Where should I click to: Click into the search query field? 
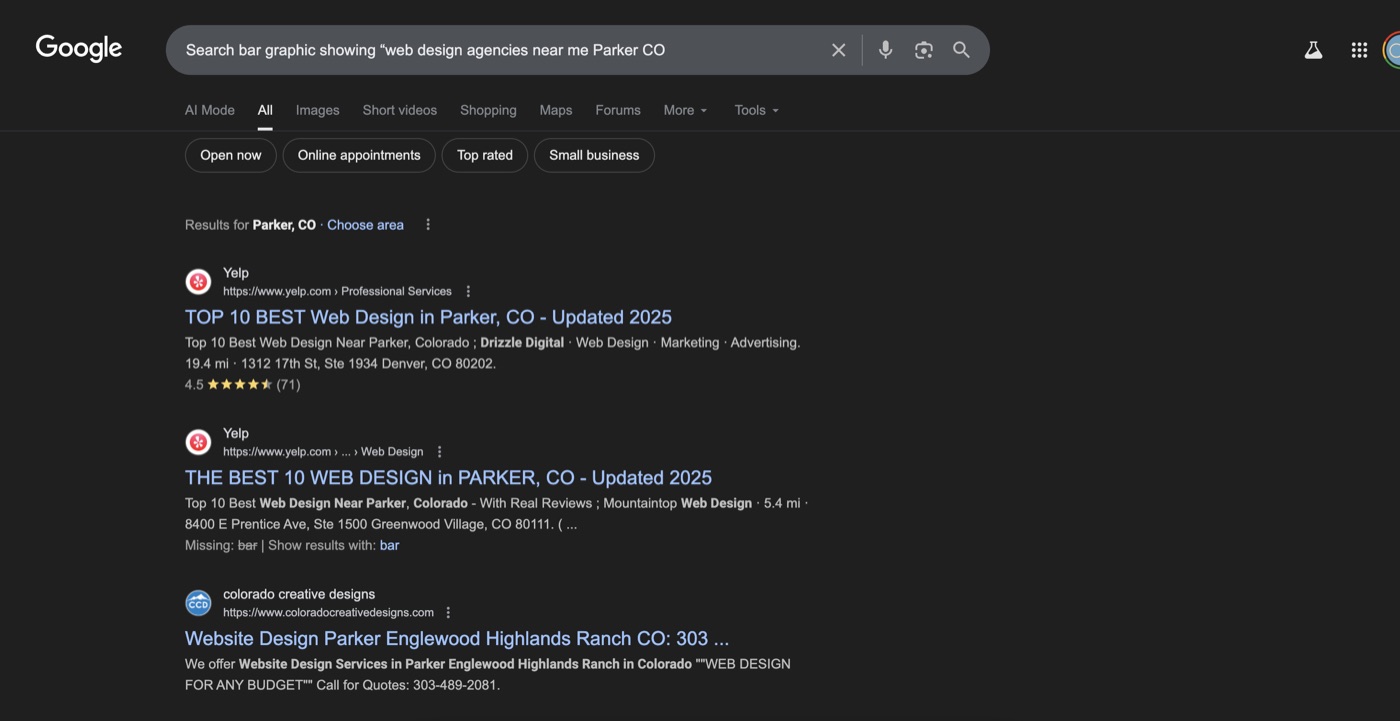500,50
